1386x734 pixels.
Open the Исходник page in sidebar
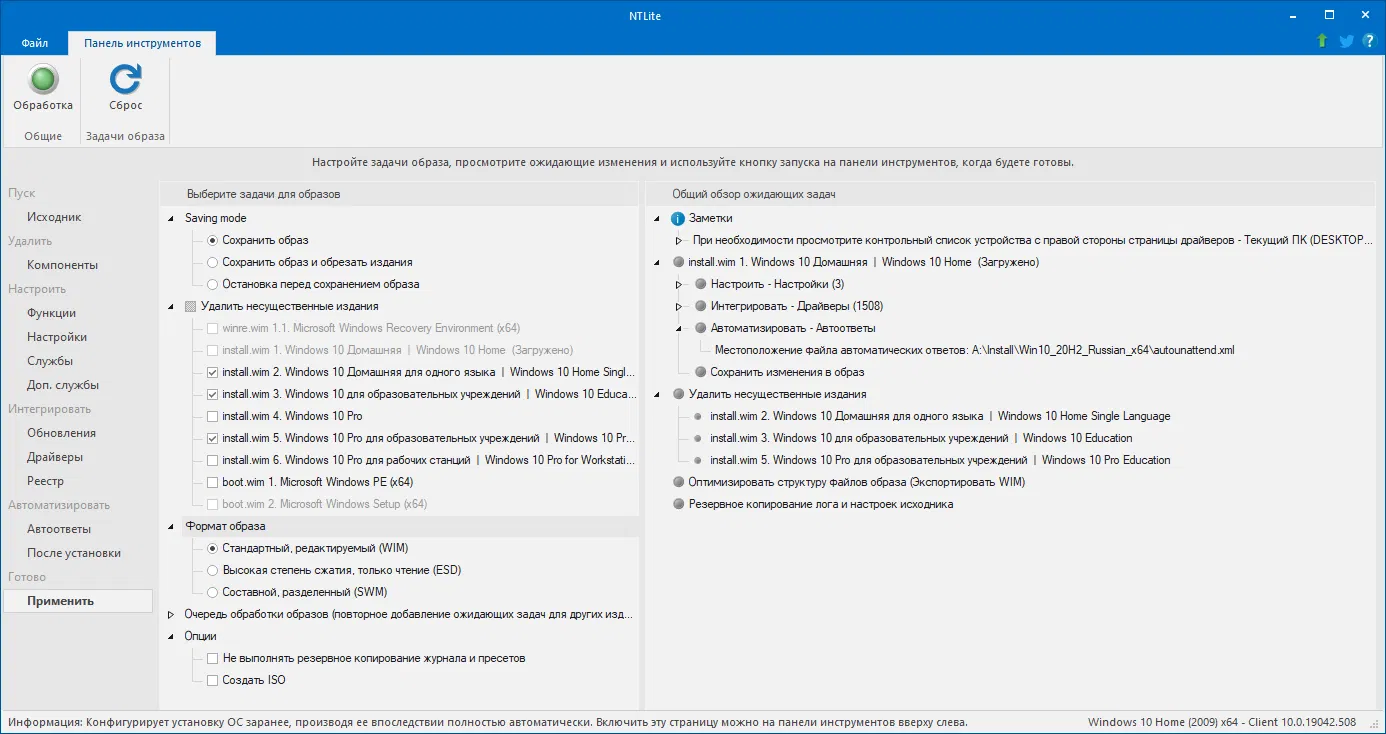(x=54, y=217)
